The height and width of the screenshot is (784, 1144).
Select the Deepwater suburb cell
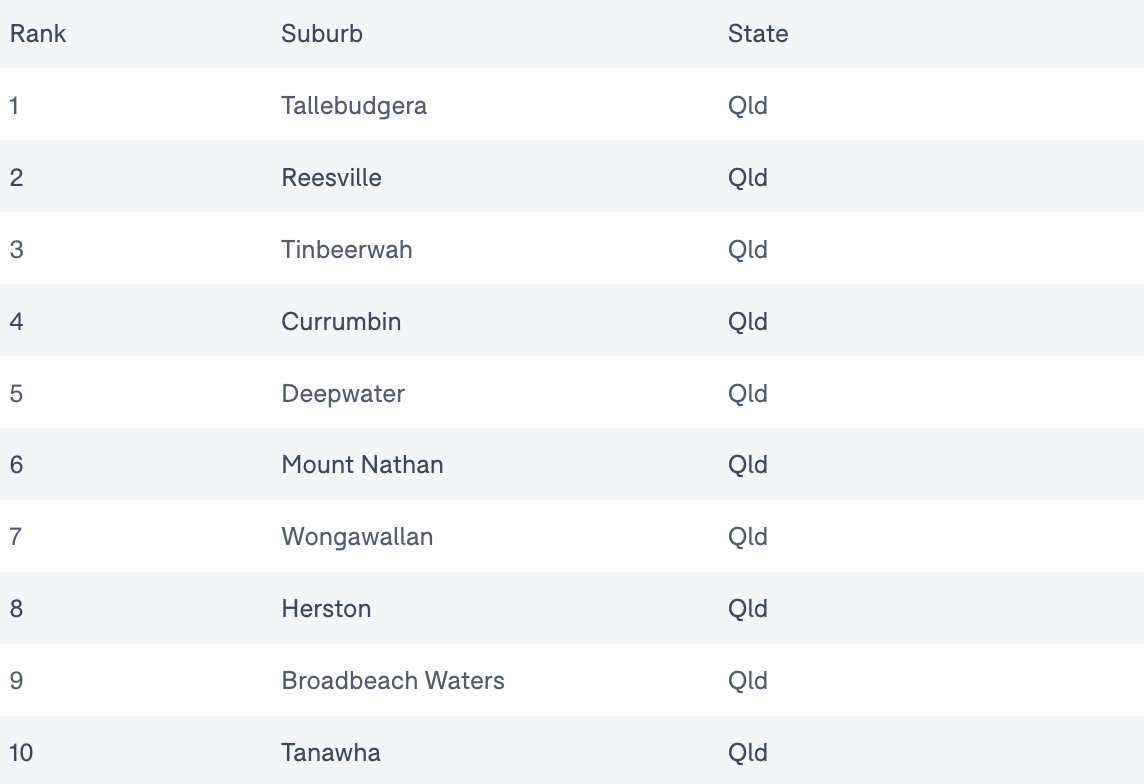(x=343, y=394)
